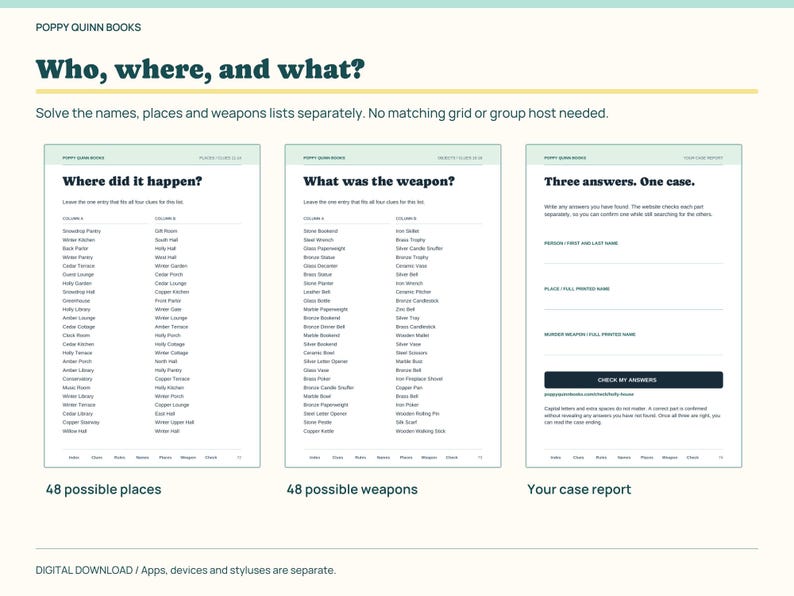Image resolution: width=794 pixels, height=596 pixels.
Task: Select Rules tab on the places page footer
Action: tap(120, 457)
